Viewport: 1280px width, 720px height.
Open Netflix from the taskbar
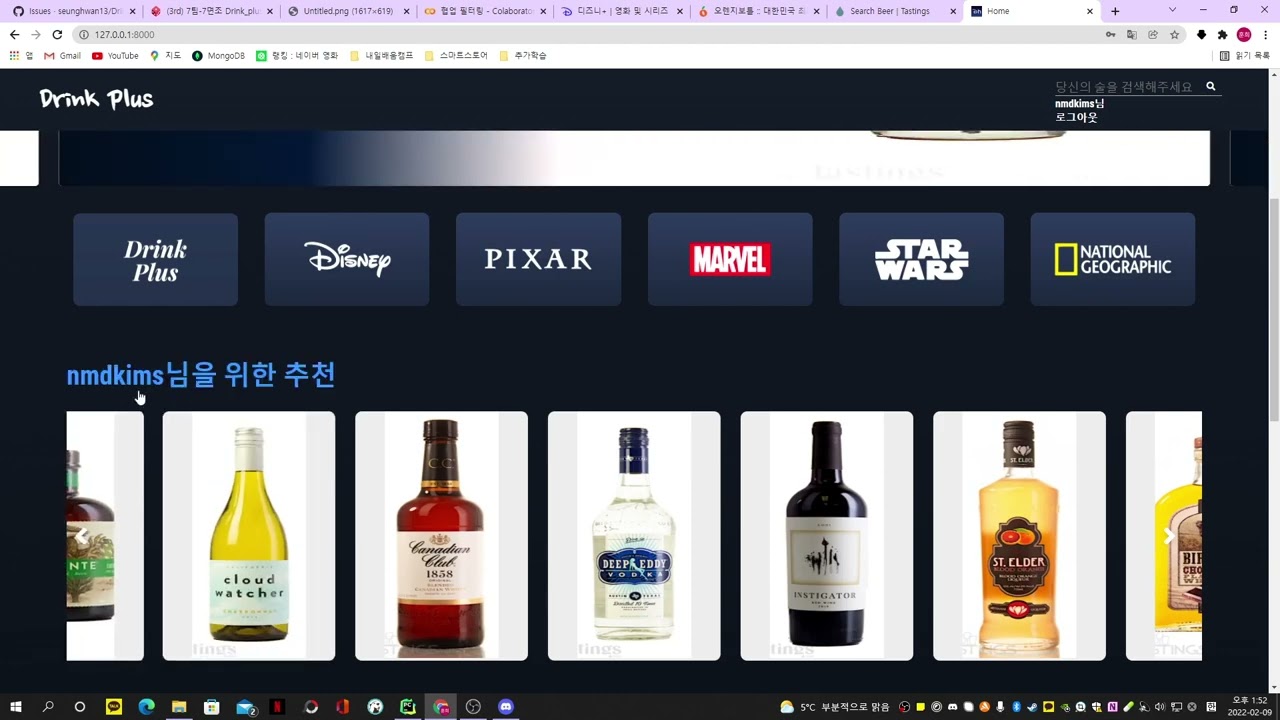pyautogui.click(x=277, y=707)
